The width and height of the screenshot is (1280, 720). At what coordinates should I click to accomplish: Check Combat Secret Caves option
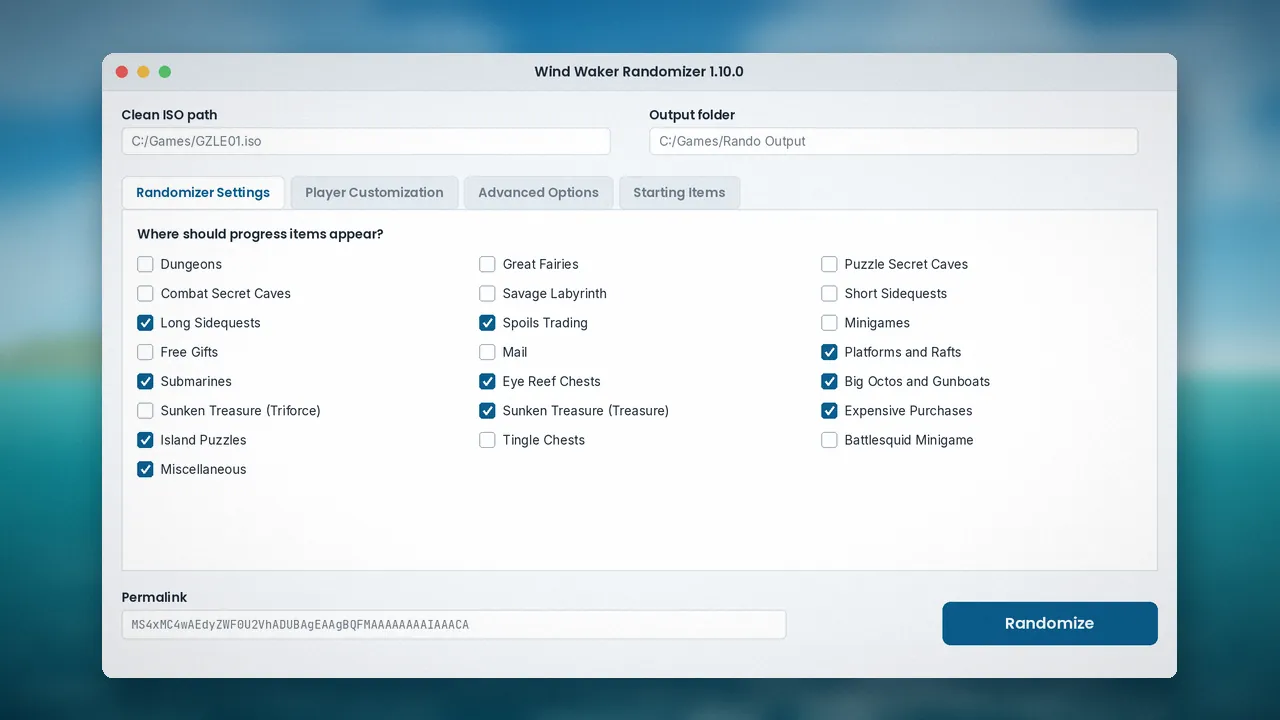tap(145, 293)
